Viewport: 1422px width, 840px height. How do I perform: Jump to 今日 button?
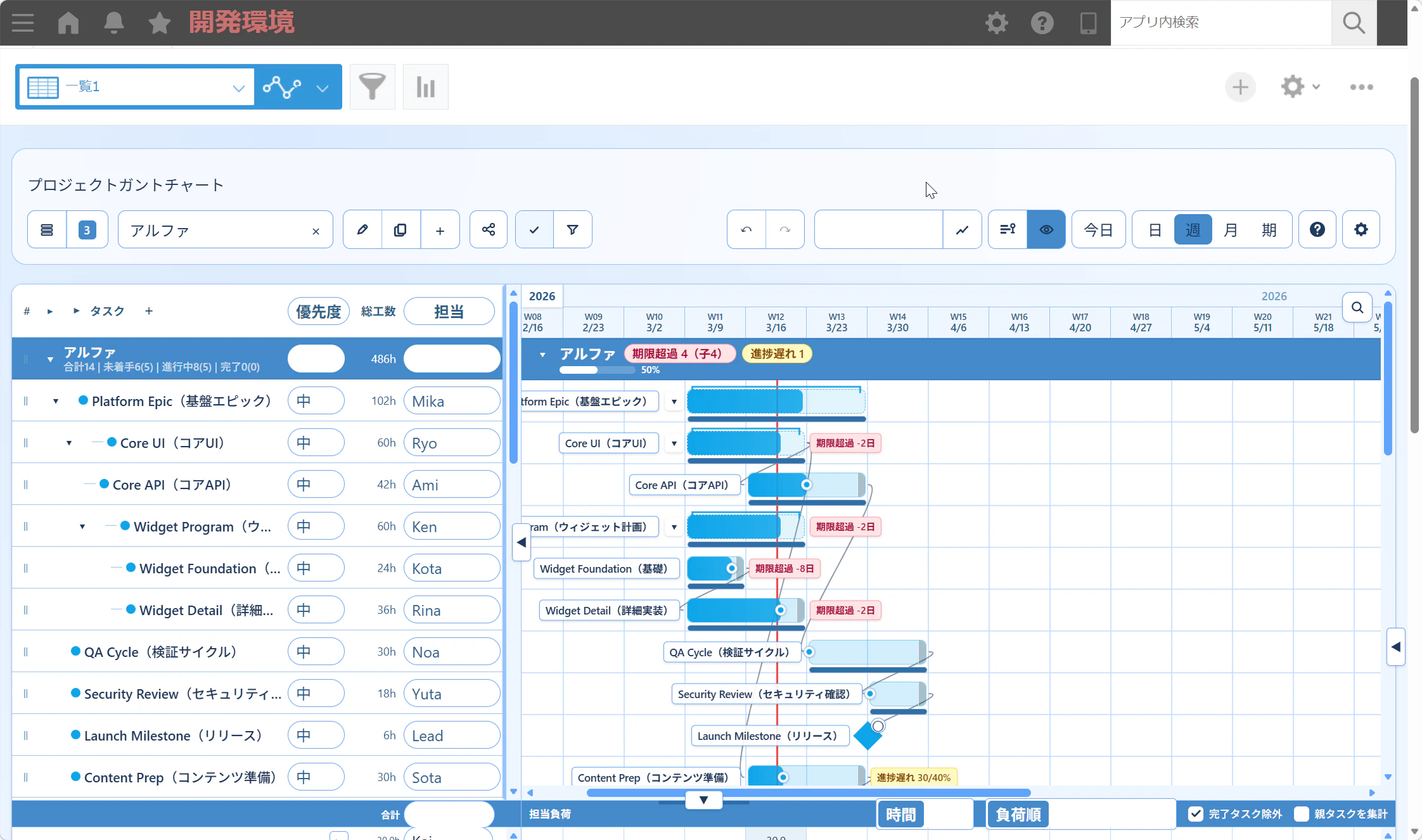click(1098, 230)
